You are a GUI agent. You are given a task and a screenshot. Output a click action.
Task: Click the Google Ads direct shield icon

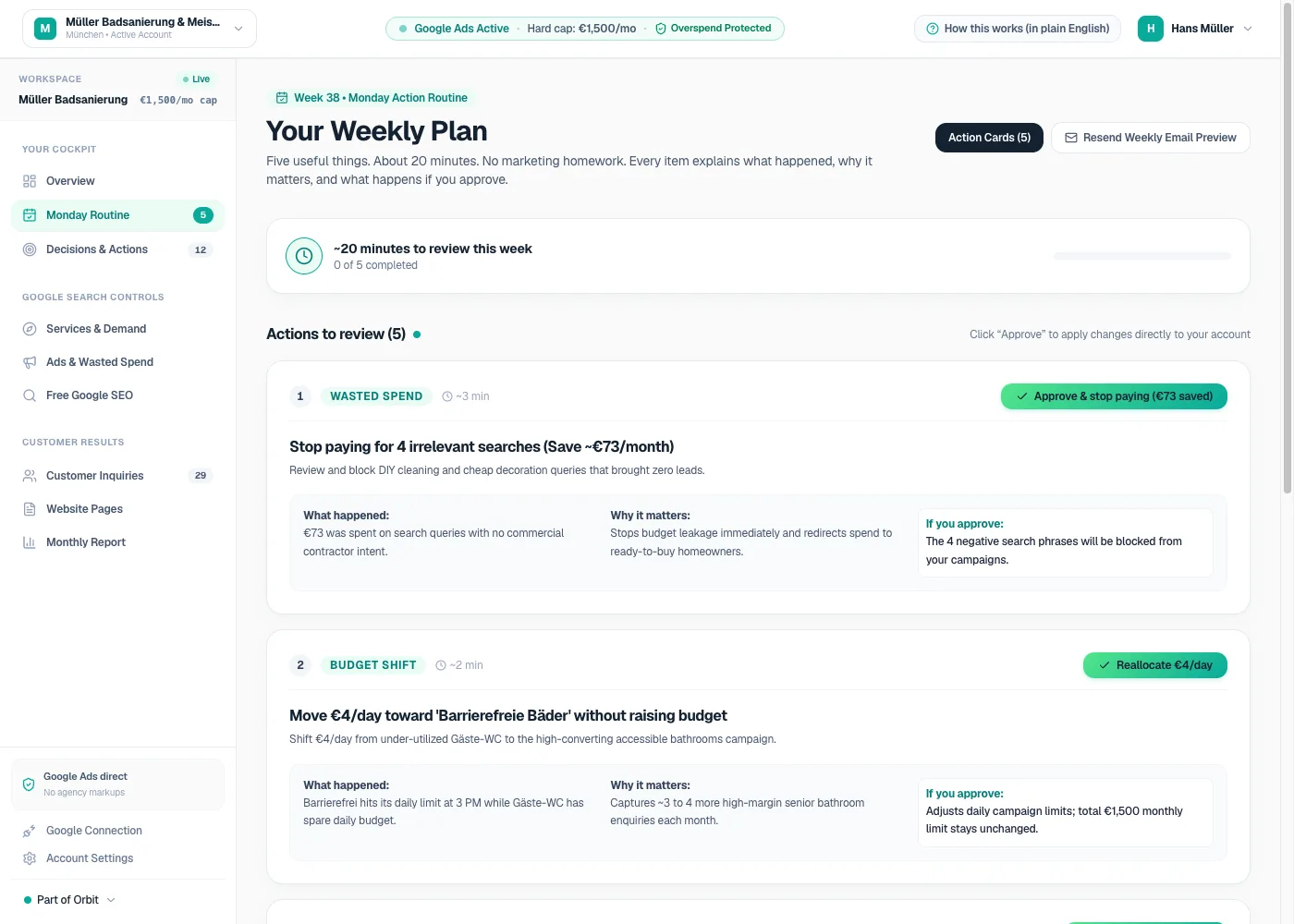click(29, 784)
